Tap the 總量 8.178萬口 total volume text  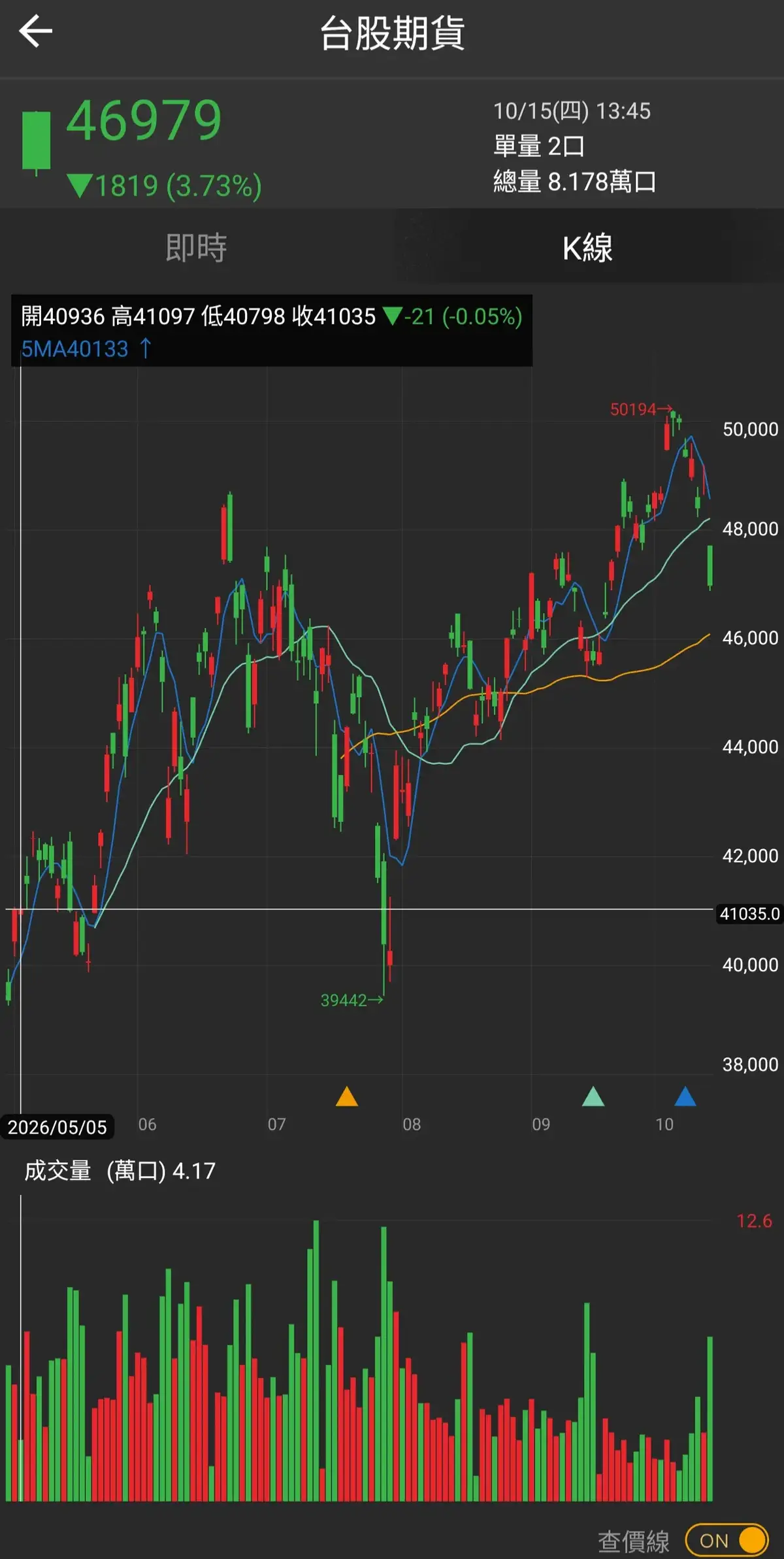(x=574, y=181)
